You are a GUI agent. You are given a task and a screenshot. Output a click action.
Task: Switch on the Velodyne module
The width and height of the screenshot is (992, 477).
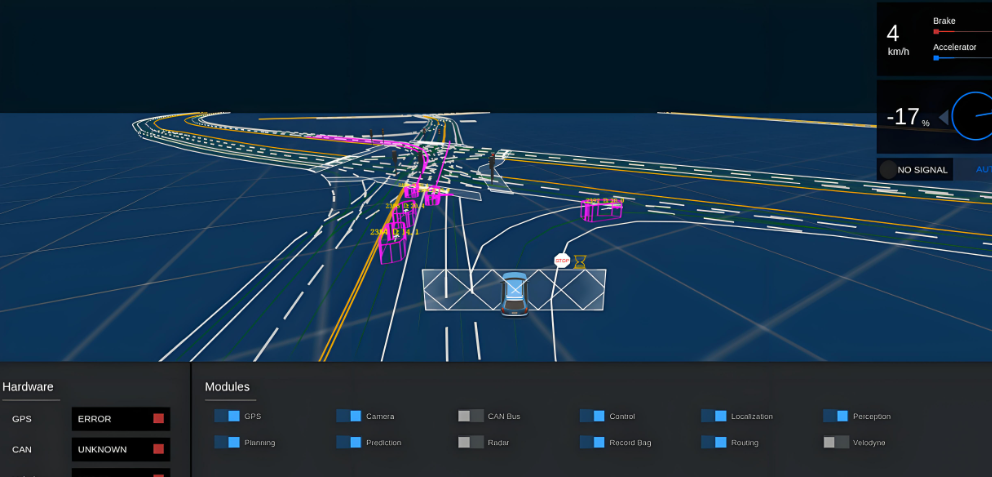[x=836, y=442]
